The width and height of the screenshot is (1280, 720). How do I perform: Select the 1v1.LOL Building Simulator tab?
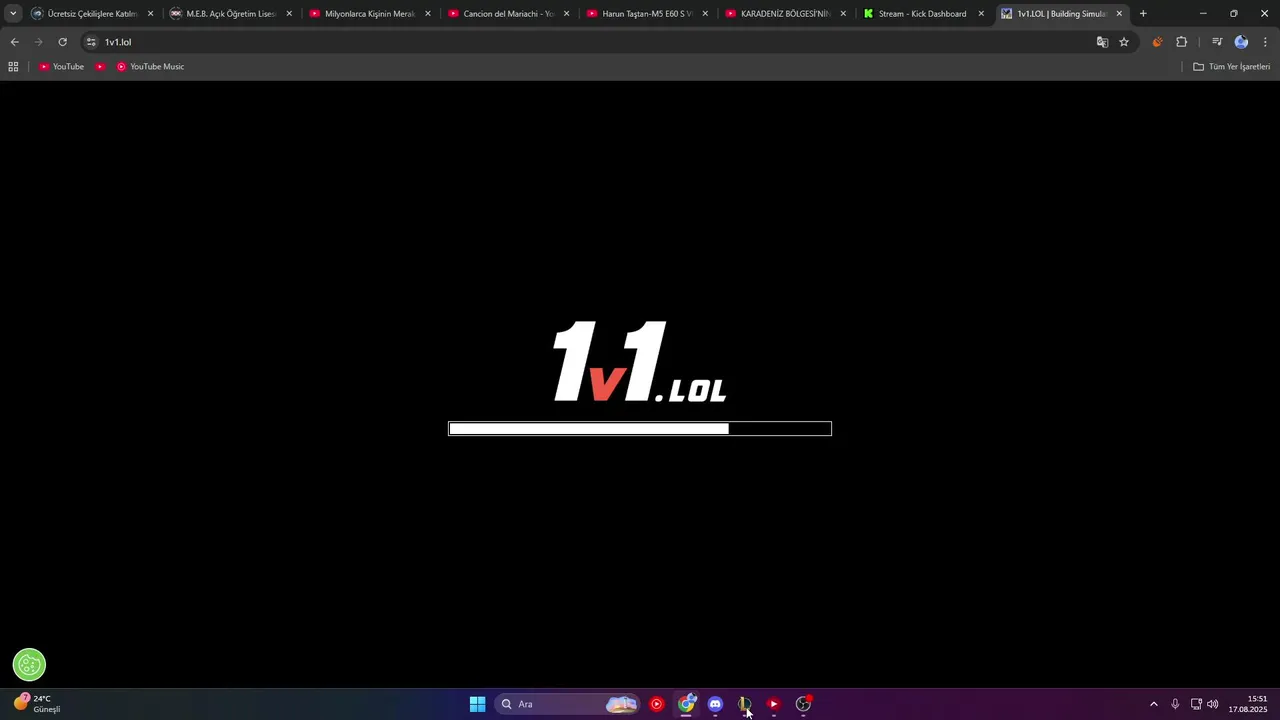pyautogui.click(x=1061, y=14)
